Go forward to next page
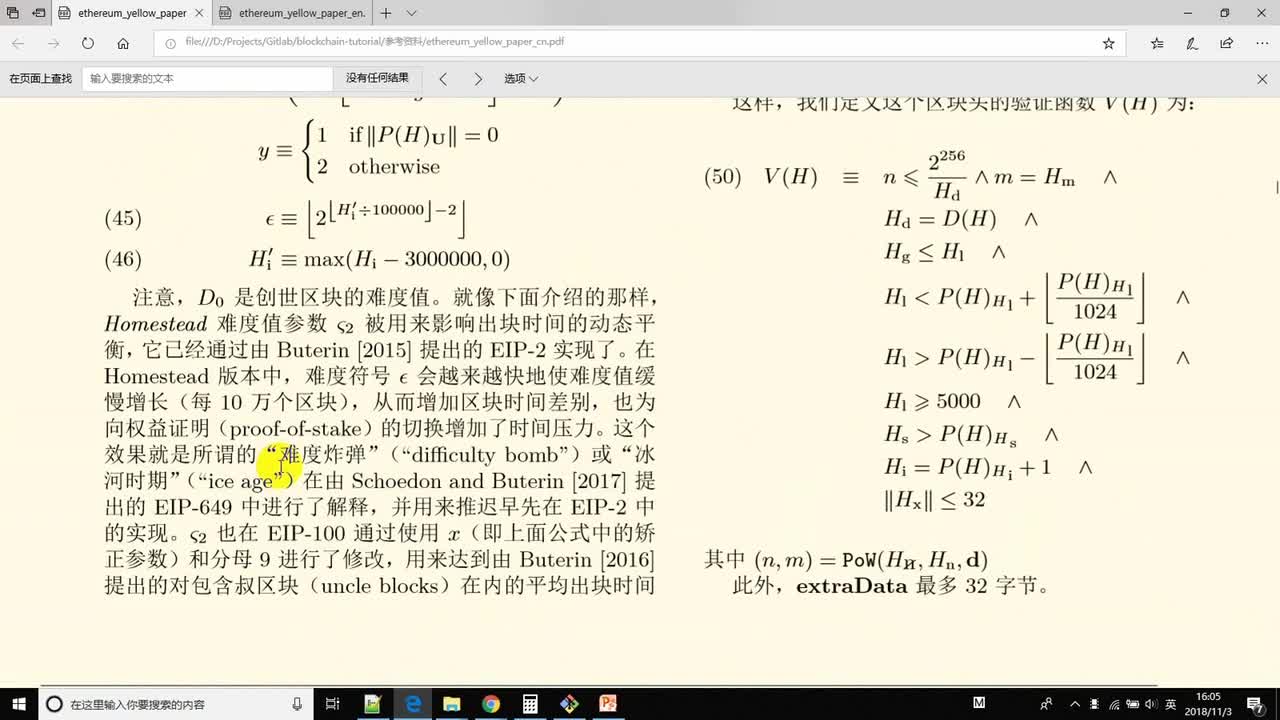 [53, 44]
